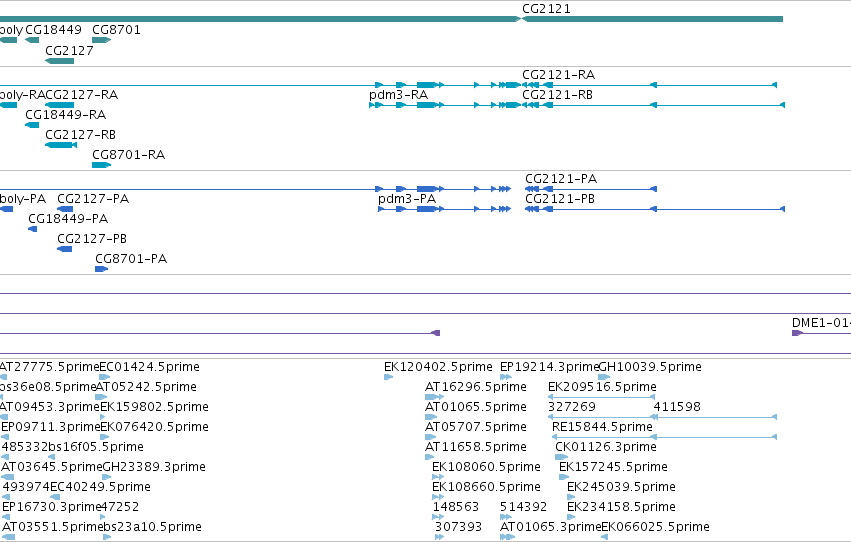Click the AT01065.5prime EST
The image size is (851, 542).
(431, 417)
